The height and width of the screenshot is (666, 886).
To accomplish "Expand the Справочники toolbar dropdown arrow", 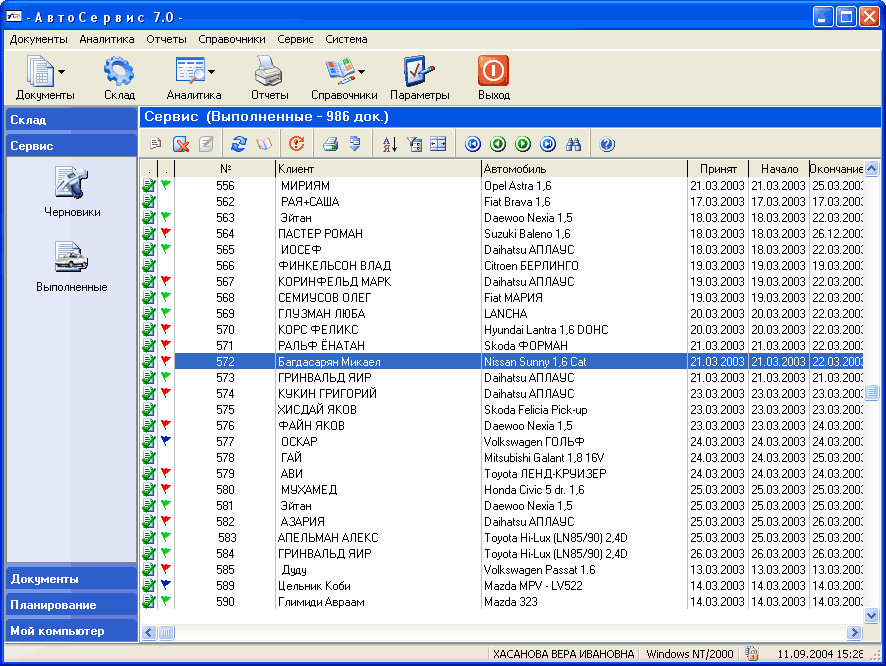I will click(360, 72).
